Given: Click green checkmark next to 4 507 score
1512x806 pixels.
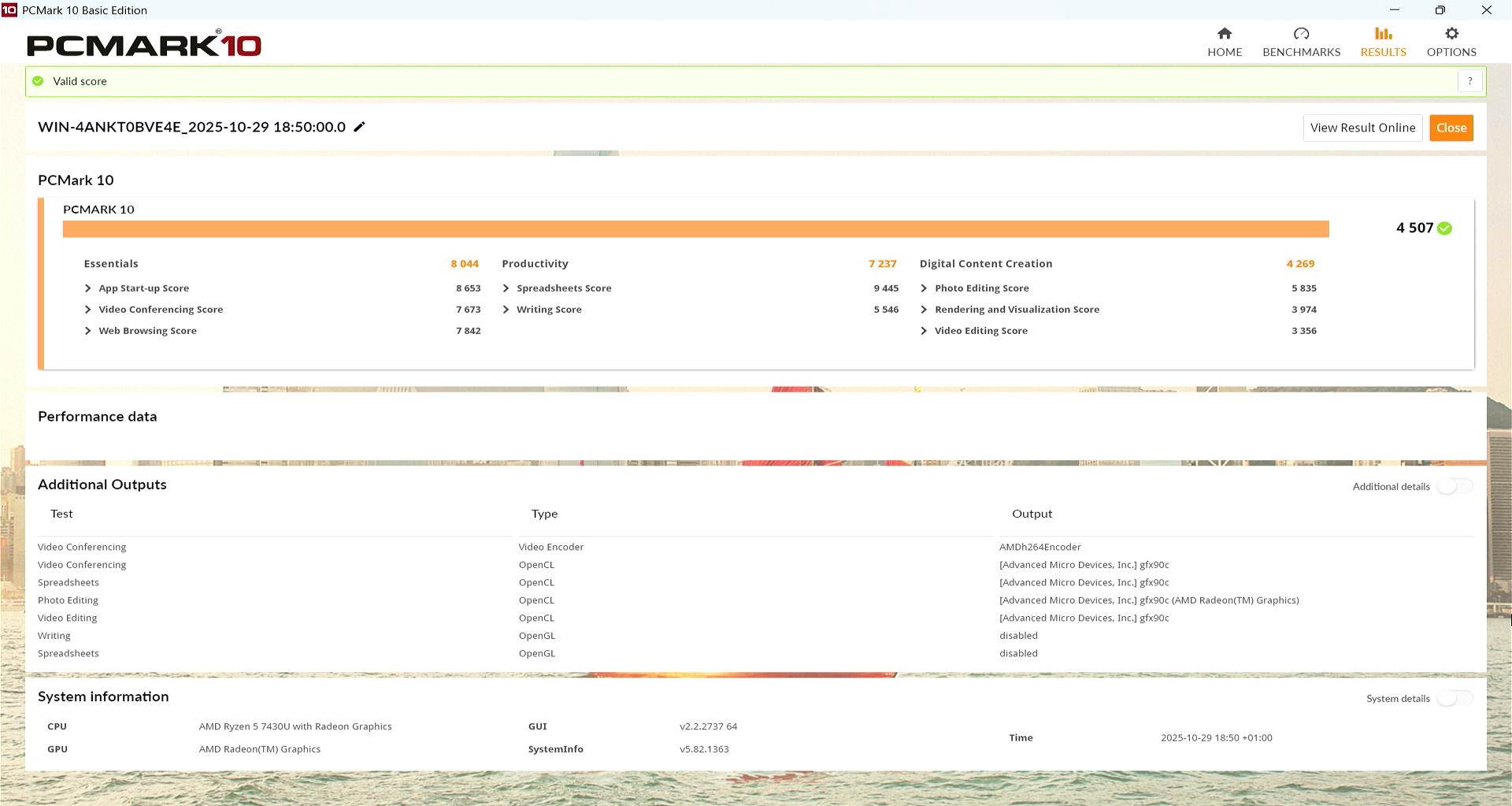Looking at the screenshot, I should coord(1444,228).
